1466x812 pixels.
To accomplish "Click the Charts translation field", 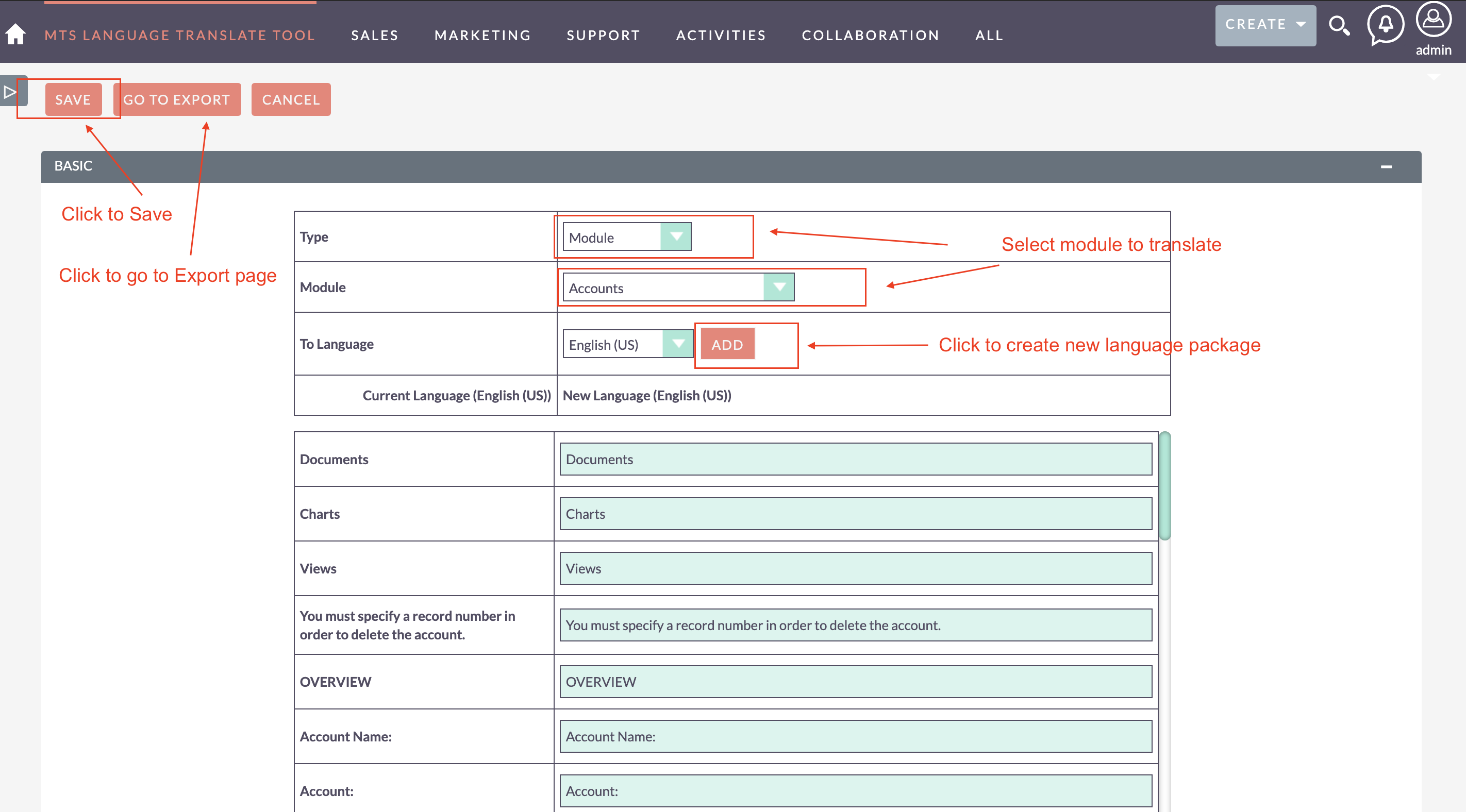I will (856, 514).
